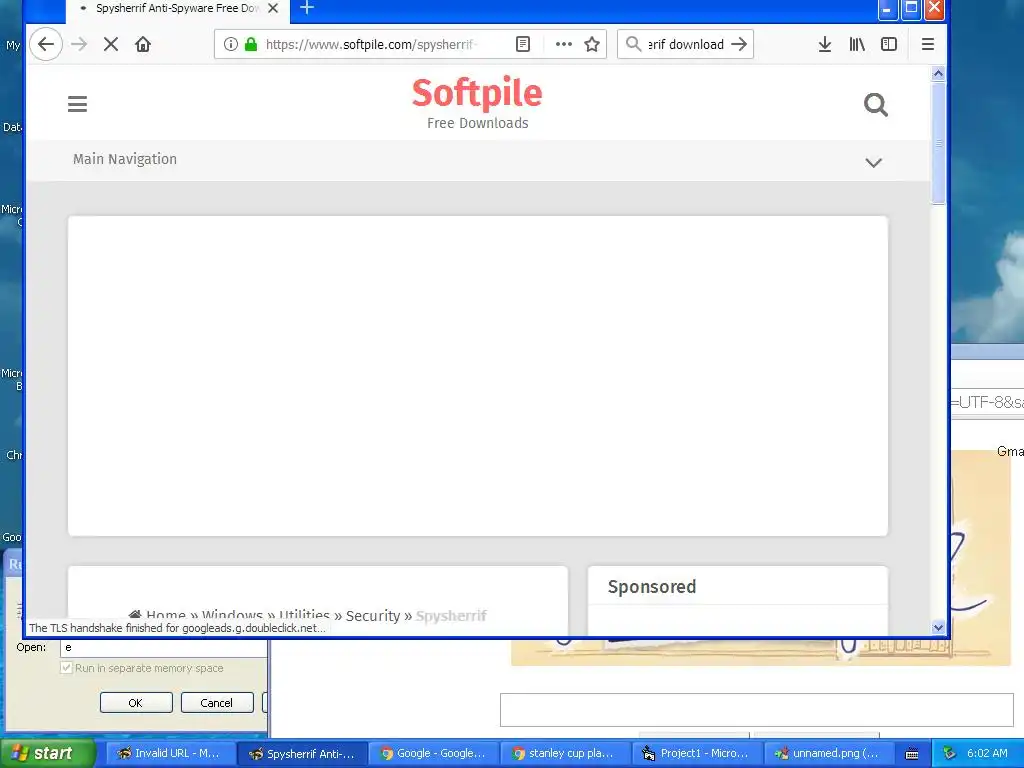The width and height of the screenshot is (1024, 768).
Task: Switch to Project1 - Micro taskbar item
Action: (x=696, y=753)
